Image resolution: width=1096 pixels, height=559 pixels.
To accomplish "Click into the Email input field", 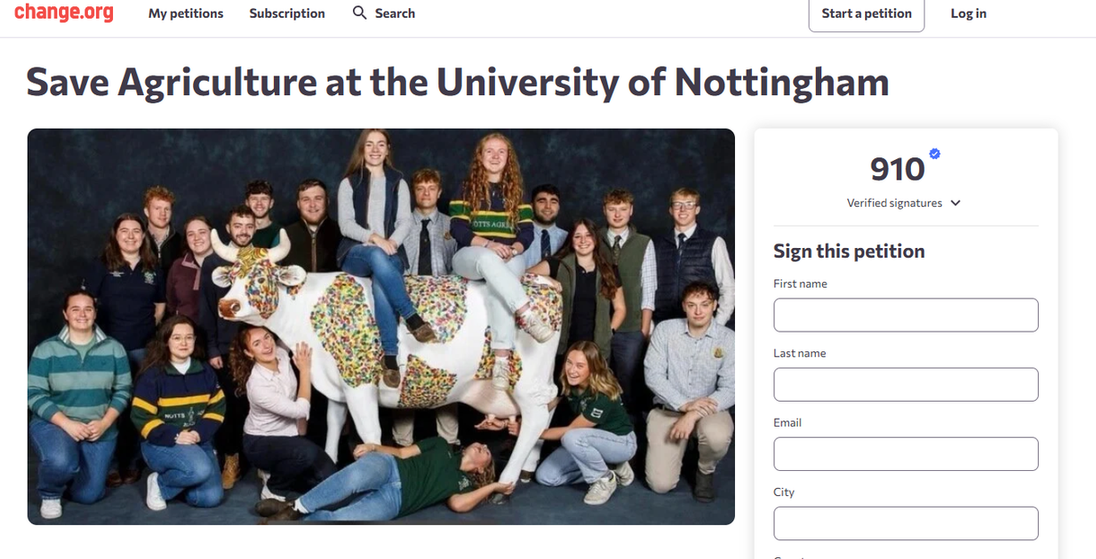I will pos(905,454).
